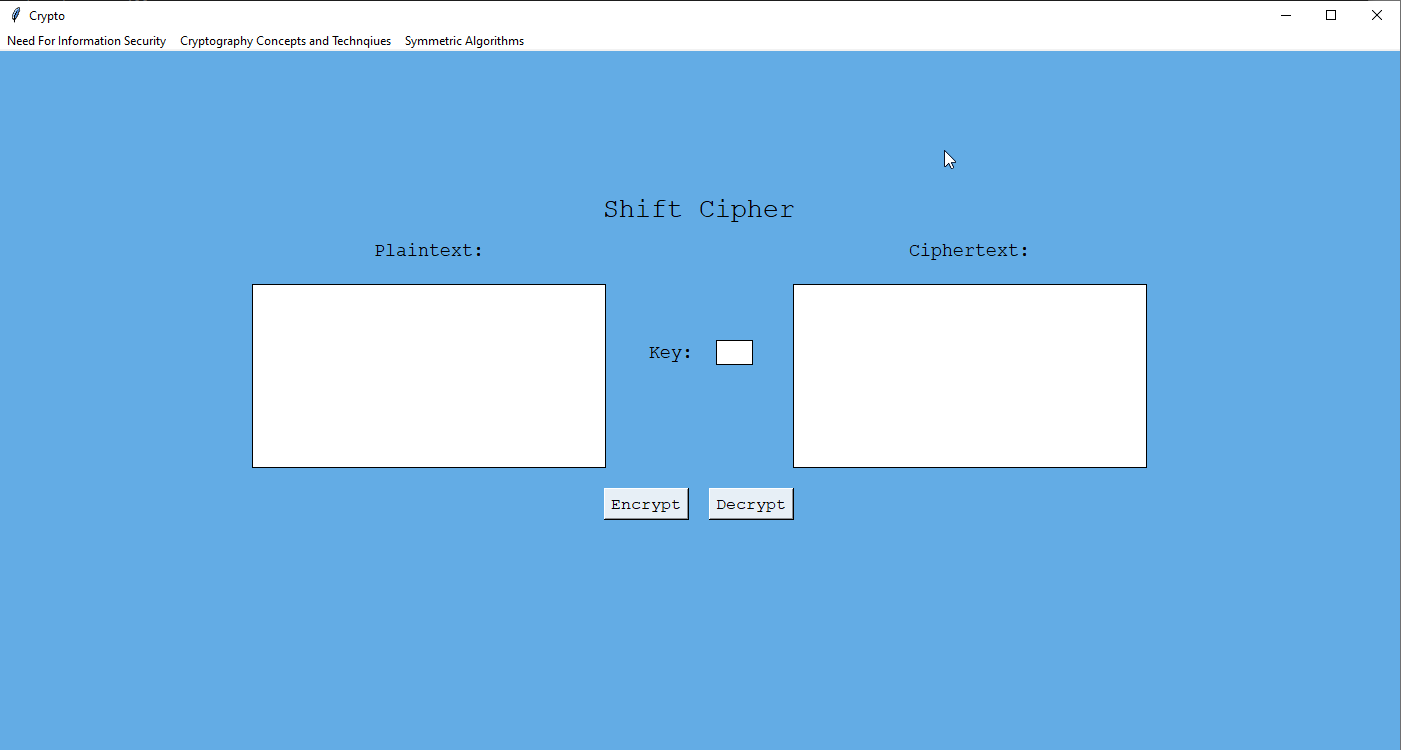Click the Decrypt button

[751, 504]
